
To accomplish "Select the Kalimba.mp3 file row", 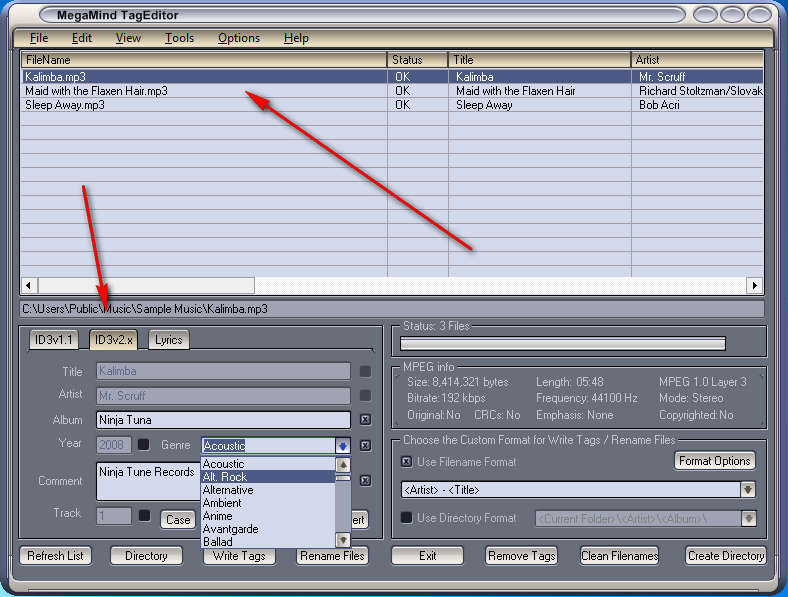I will [392, 77].
